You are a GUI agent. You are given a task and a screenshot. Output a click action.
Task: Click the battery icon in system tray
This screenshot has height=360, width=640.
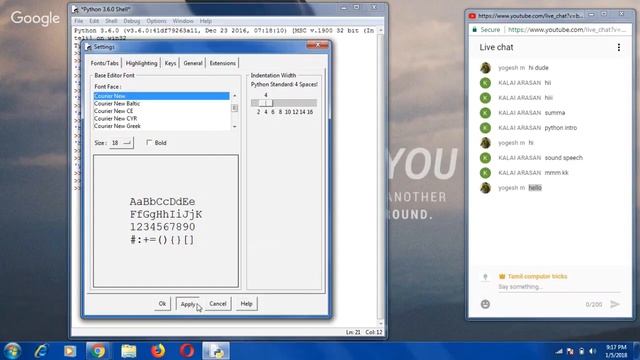582,351
